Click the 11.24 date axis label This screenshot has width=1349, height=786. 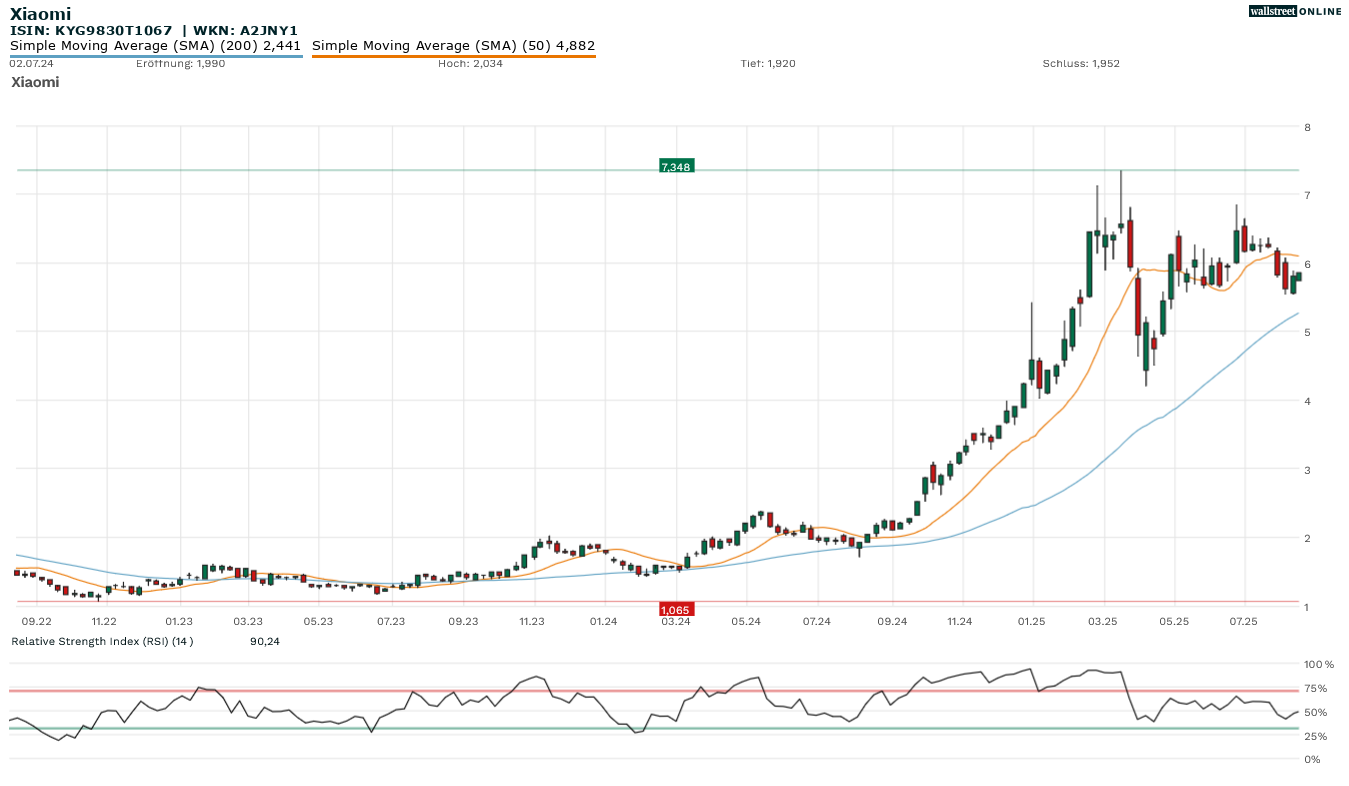tap(959, 621)
